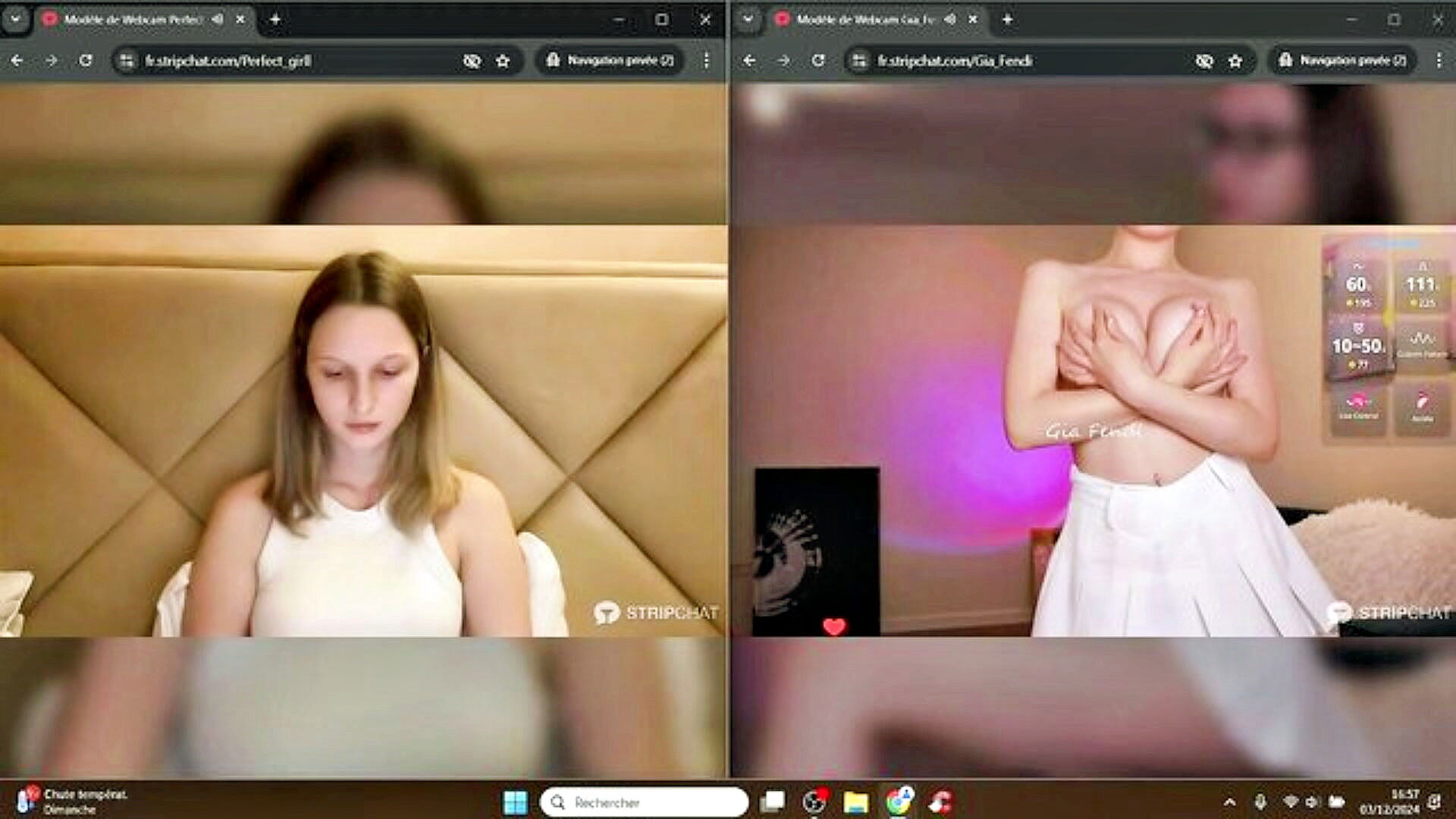Screen dimensions: 1456x819
Task: Reload the page in left browser window
Action: coord(86,60)
